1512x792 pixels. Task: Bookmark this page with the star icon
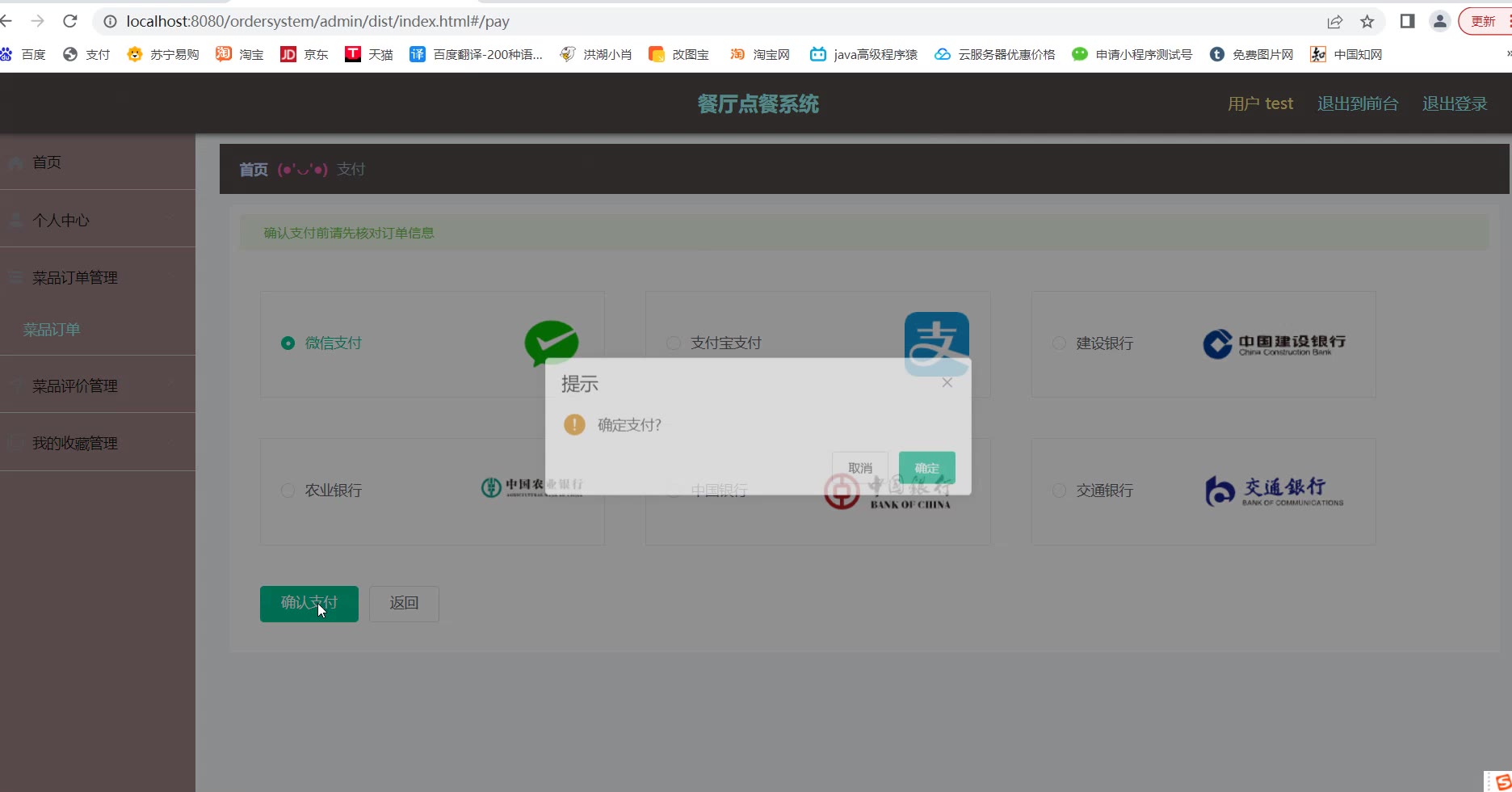point(1367,22)
